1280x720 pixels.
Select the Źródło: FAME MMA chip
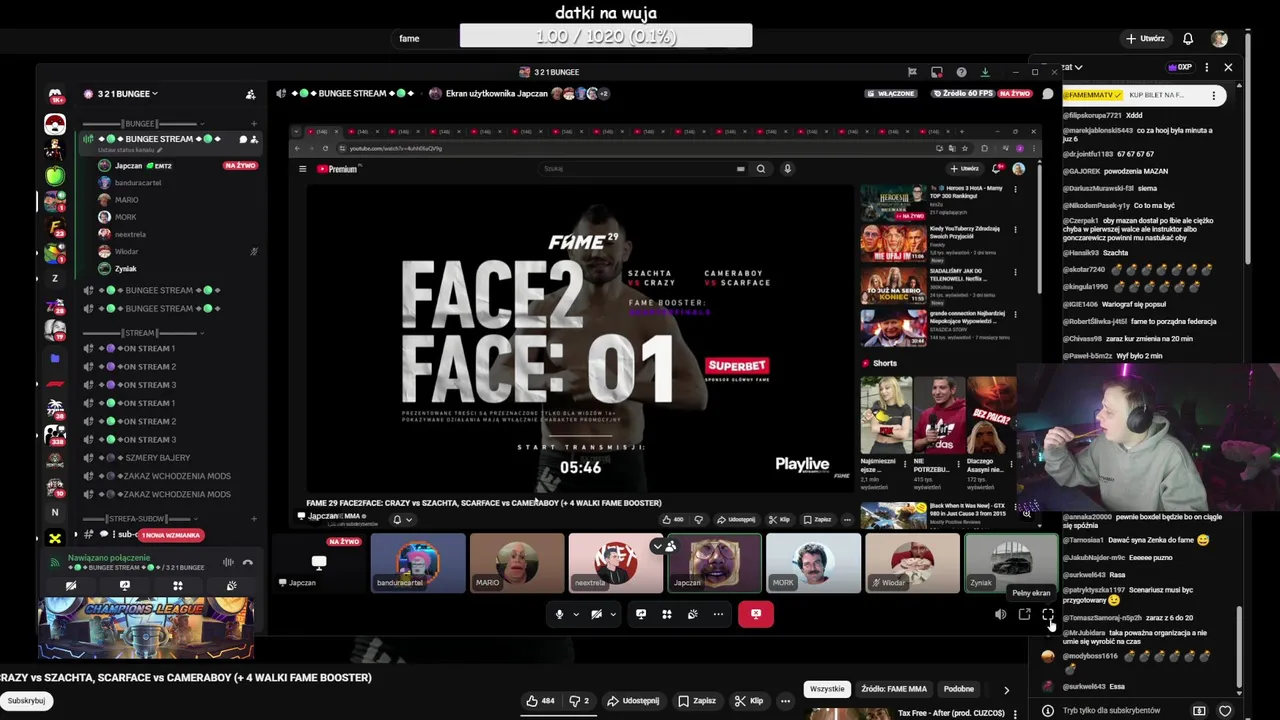point(894,689)
